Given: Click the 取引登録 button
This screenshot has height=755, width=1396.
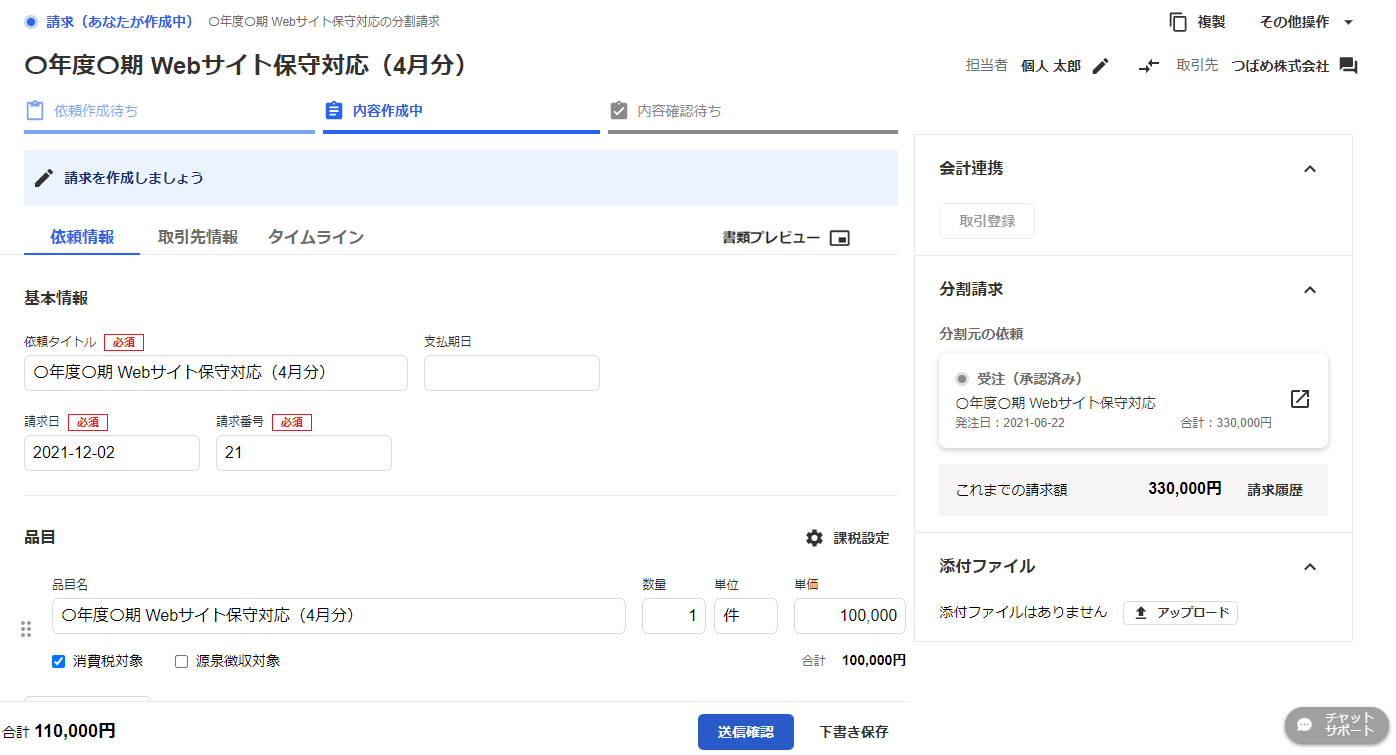Looking at the screenshot, I should (x=987, y=221).
